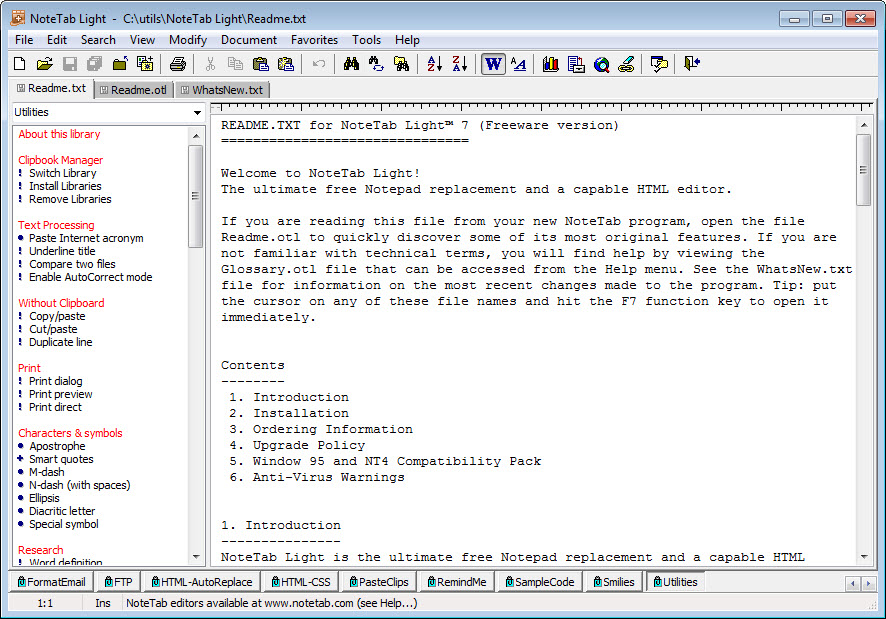
Task: Open the Tools menu
Action: pyautogui.click(x=366, y=40)
